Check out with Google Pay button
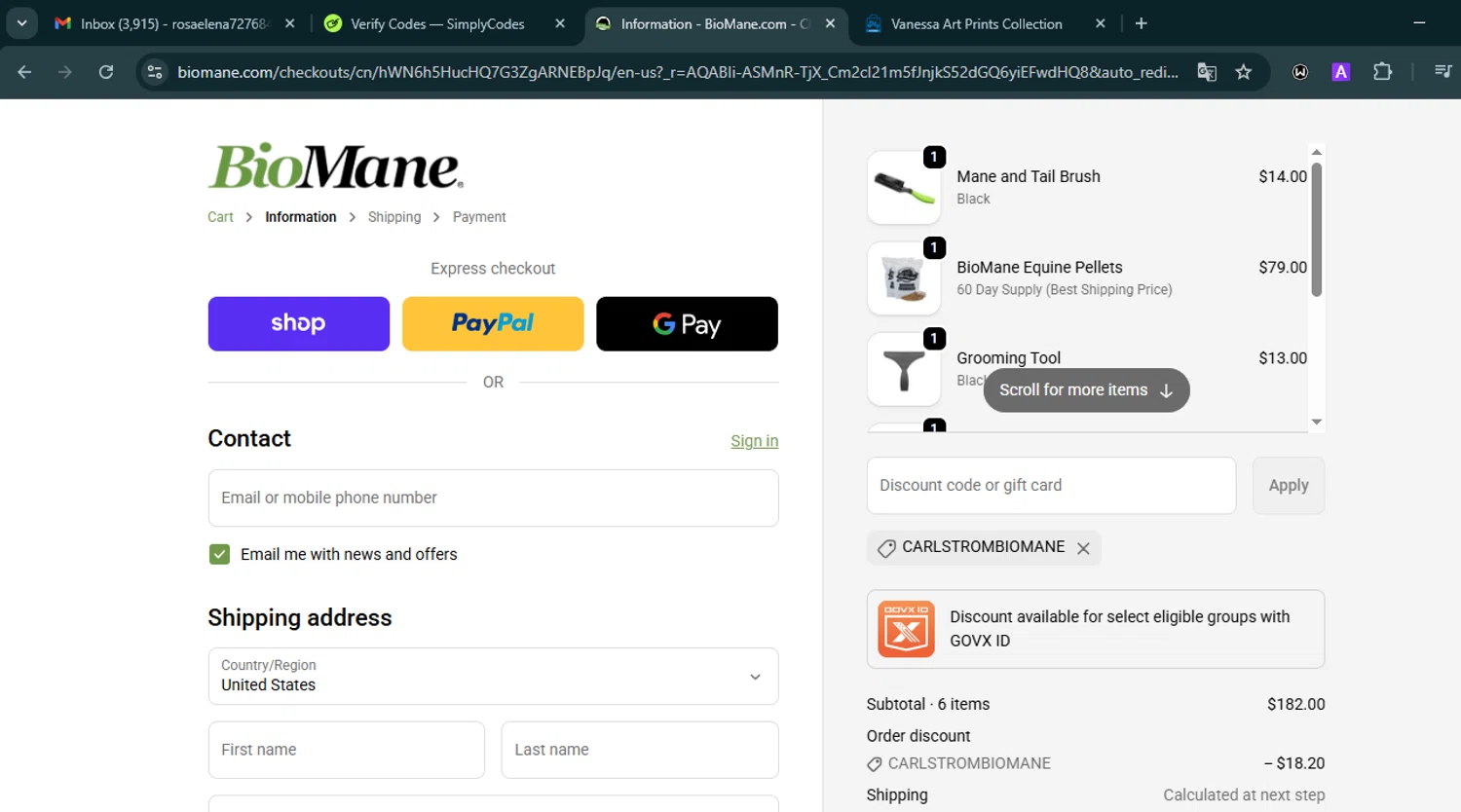Image resolution: width=1461 pixels, height=812 pixels. [x=687, y=324]
